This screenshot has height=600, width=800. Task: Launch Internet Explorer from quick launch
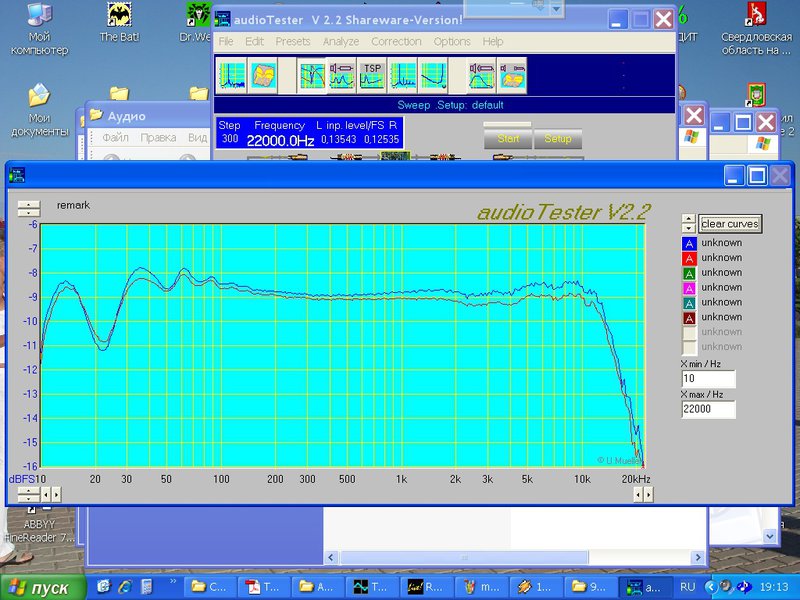click(x=125, y=587)
